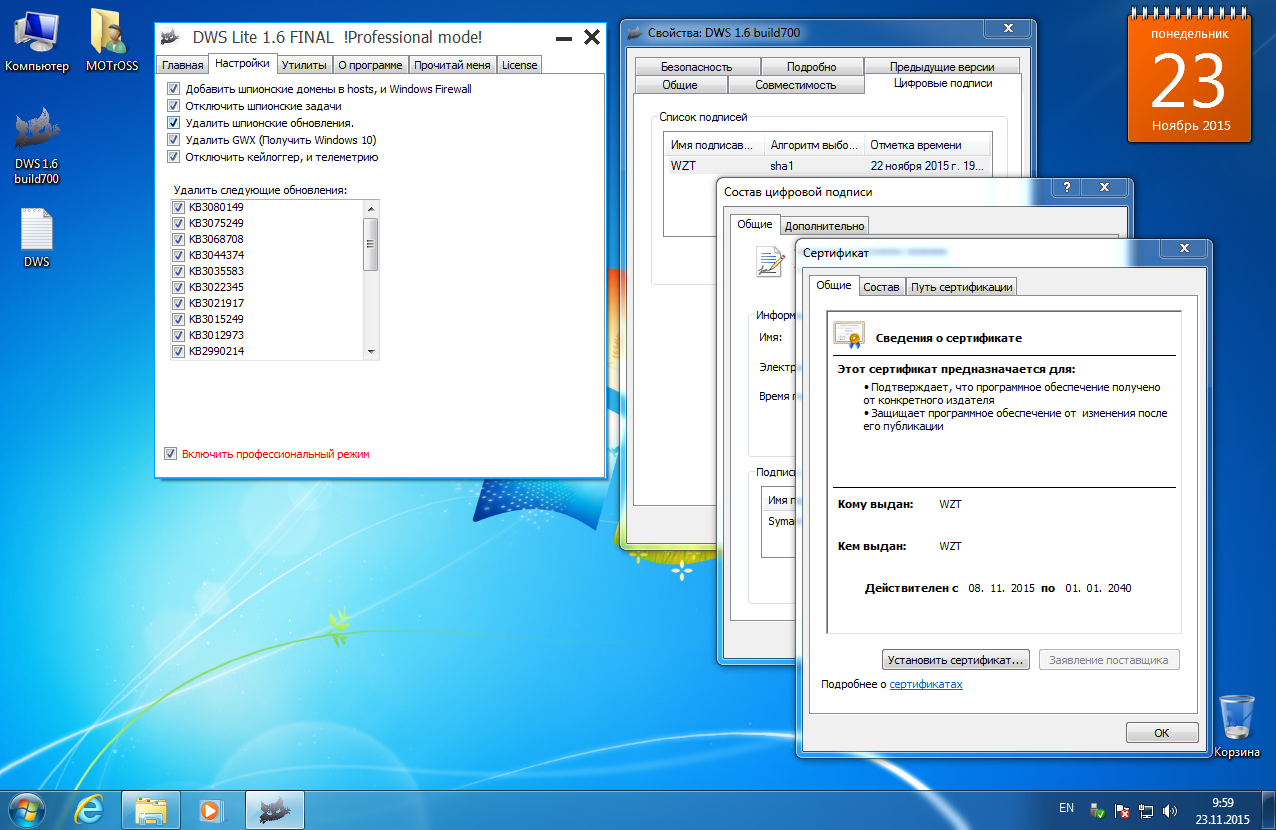1276x830 pixels.
Task: Uncheck update KB3021917 in the list
Action: click(x=179, y=303)
